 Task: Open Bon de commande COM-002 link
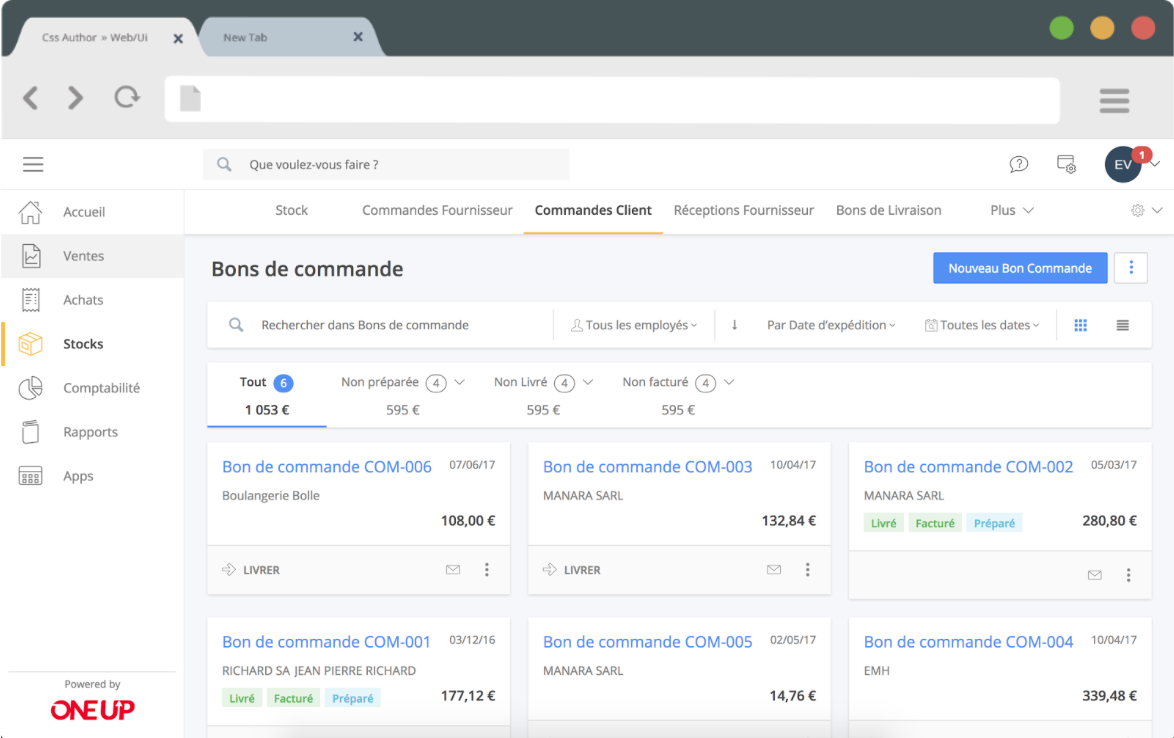point(968,467)
